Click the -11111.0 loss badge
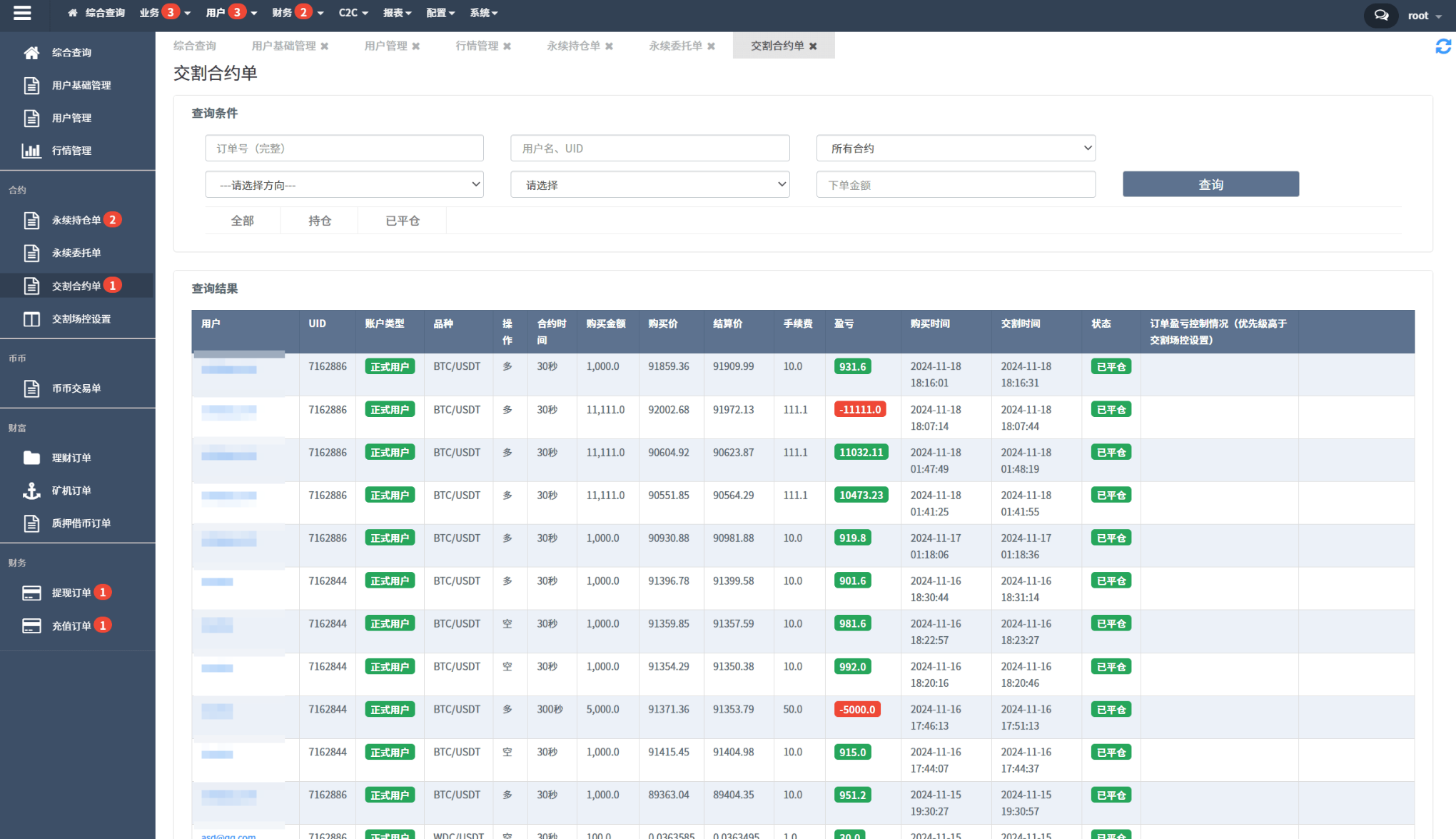 point(860,409)
